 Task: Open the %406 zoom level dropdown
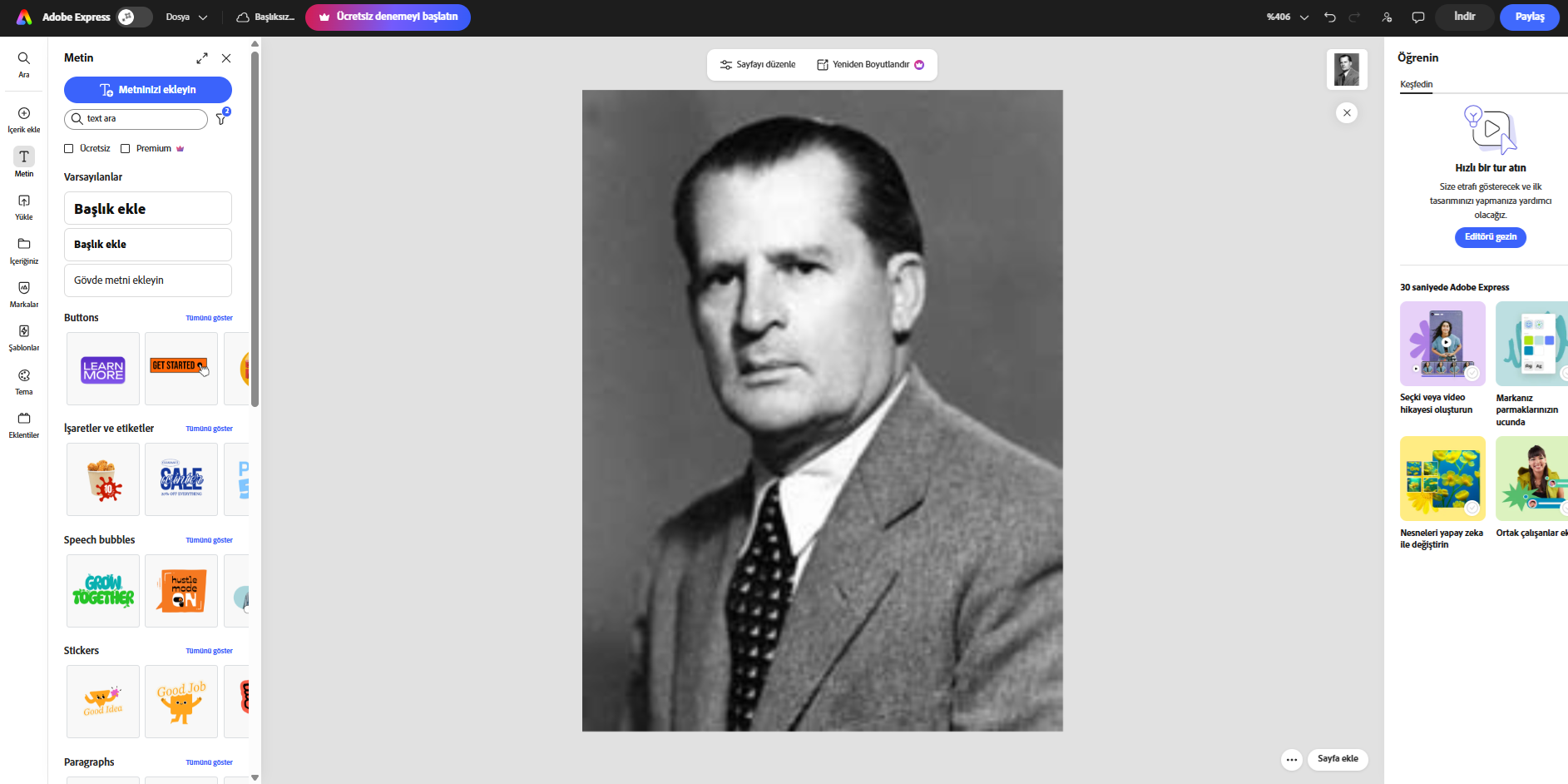[1288, 17]
